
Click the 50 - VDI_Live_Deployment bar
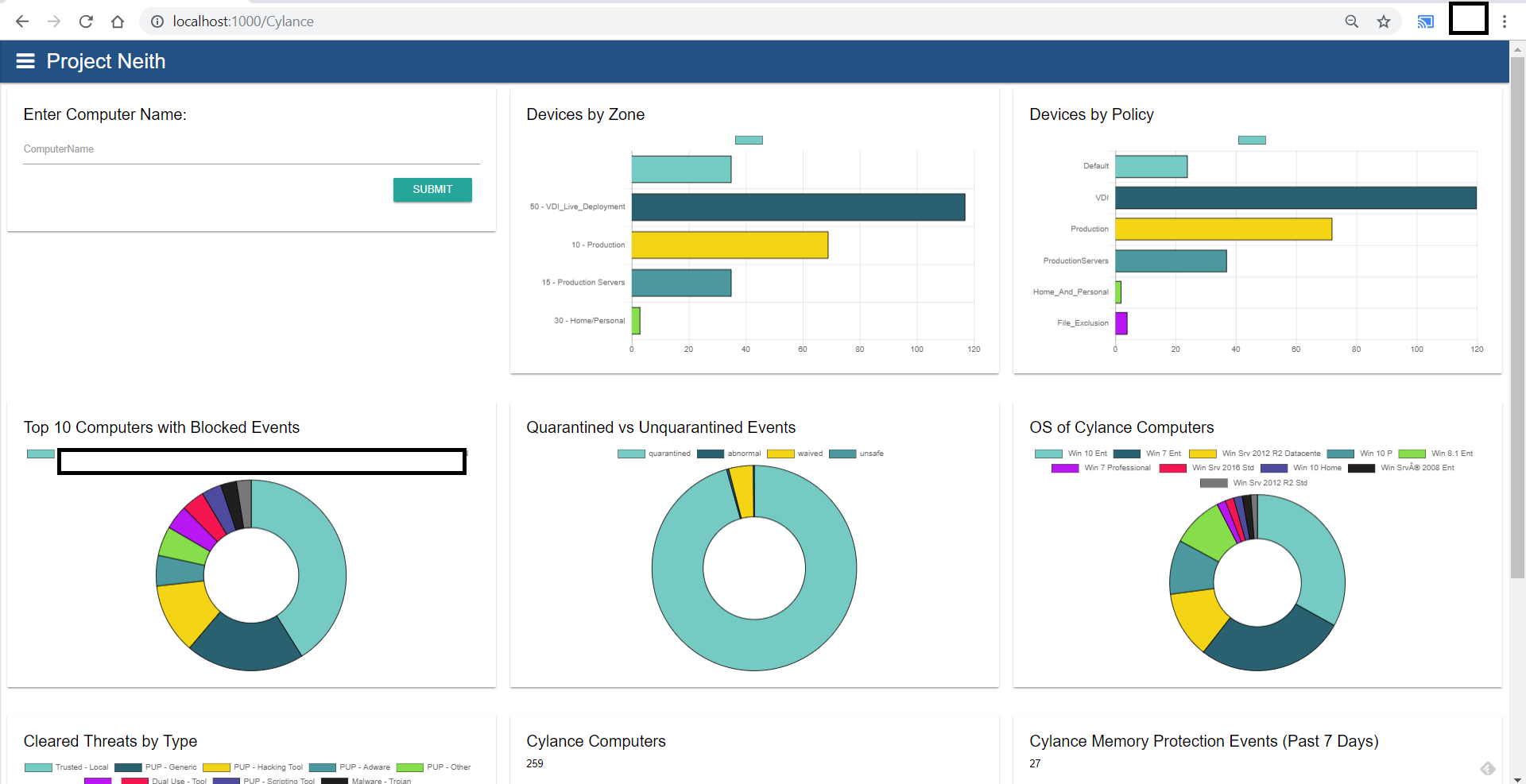(798, 207)
